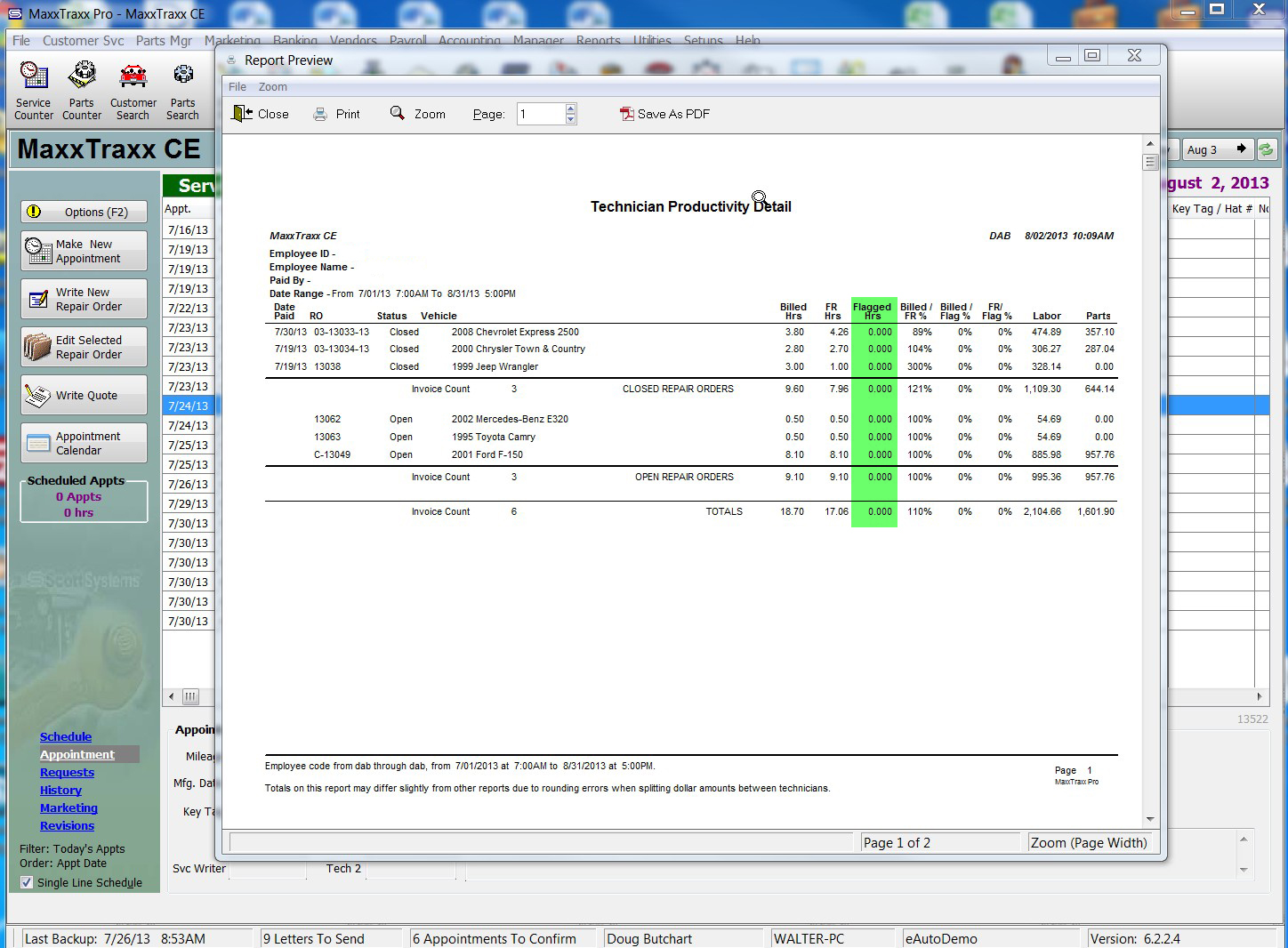Click the Revisions link

[x=67, y=825]
